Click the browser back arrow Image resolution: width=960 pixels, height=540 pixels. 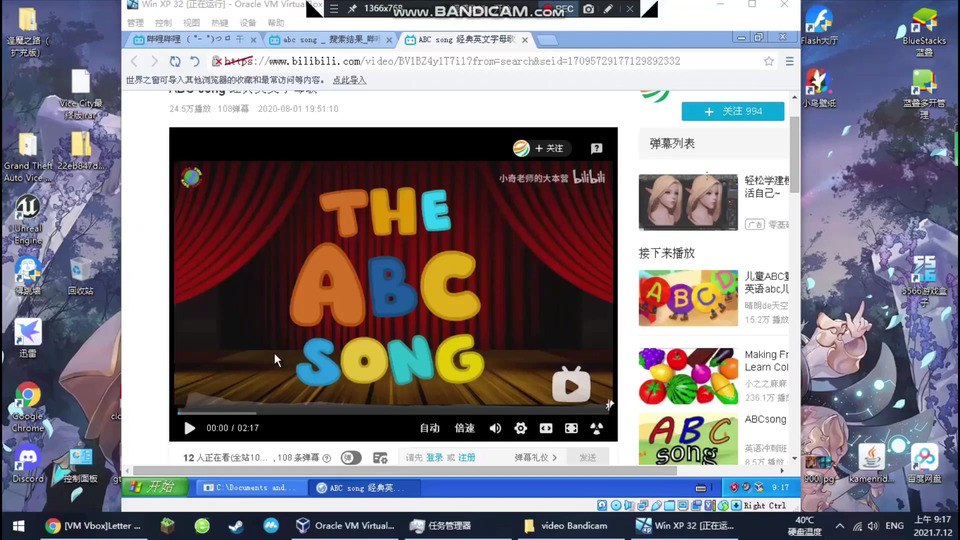[x=135, y=61]
